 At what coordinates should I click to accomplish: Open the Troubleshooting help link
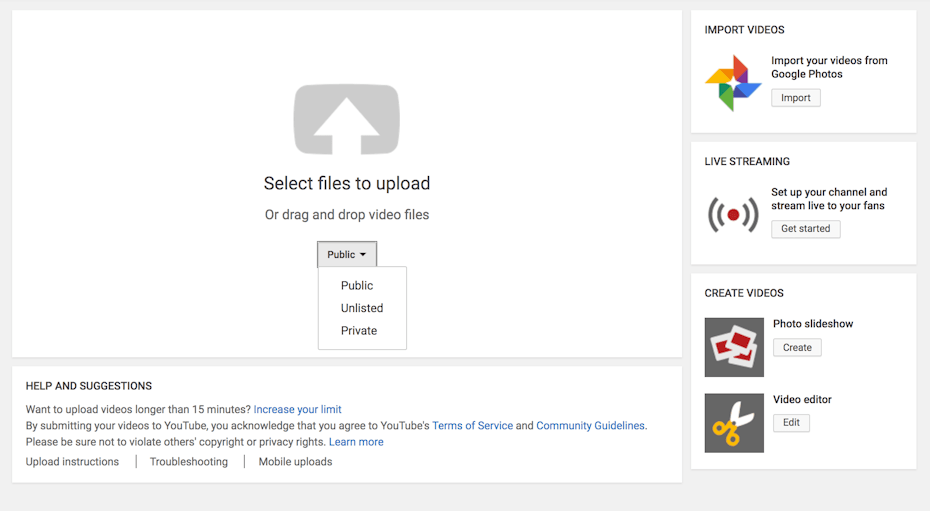[x=189, y=462]
